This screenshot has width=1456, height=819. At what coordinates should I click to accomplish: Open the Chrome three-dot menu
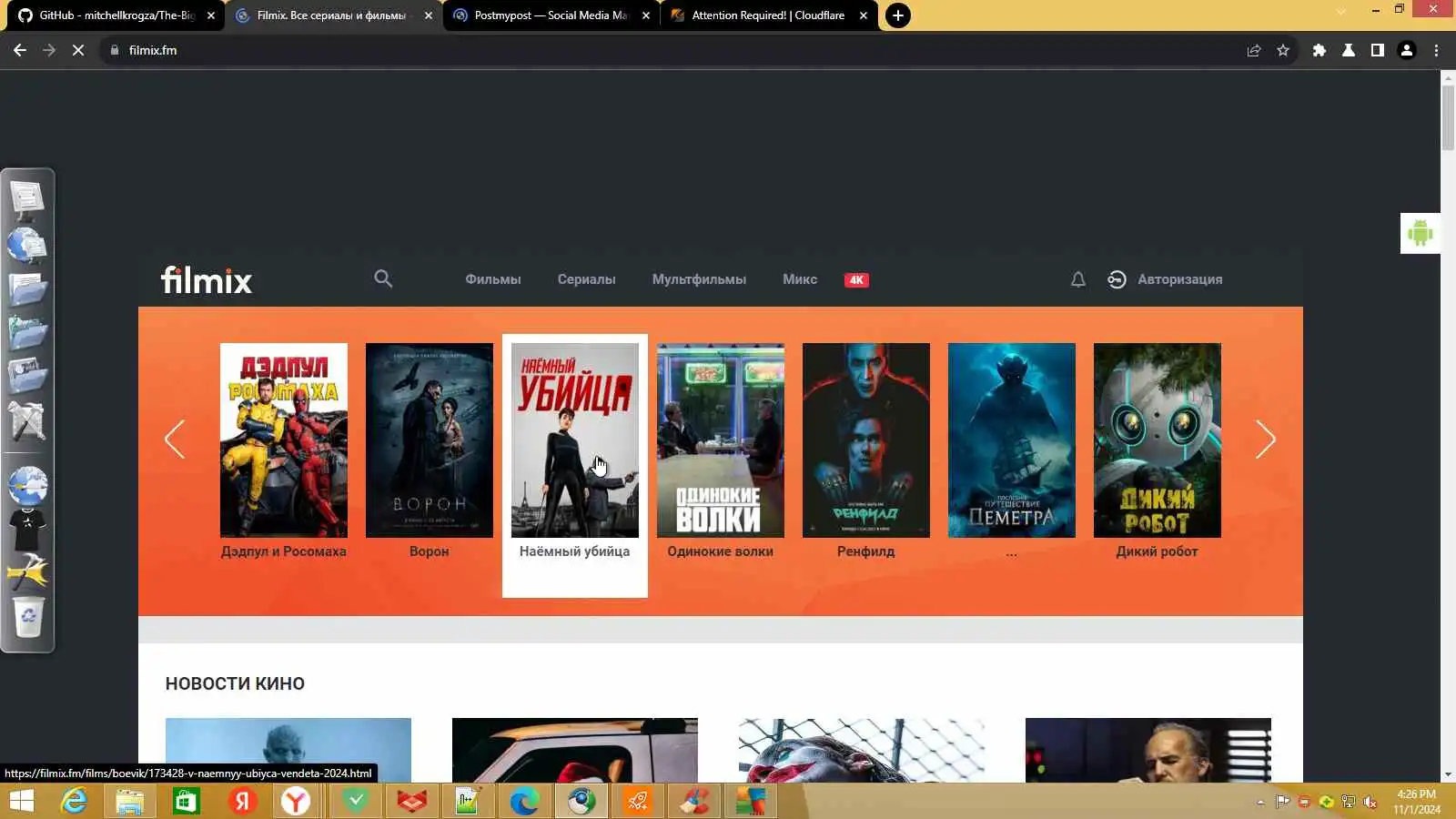point(1437,50)
